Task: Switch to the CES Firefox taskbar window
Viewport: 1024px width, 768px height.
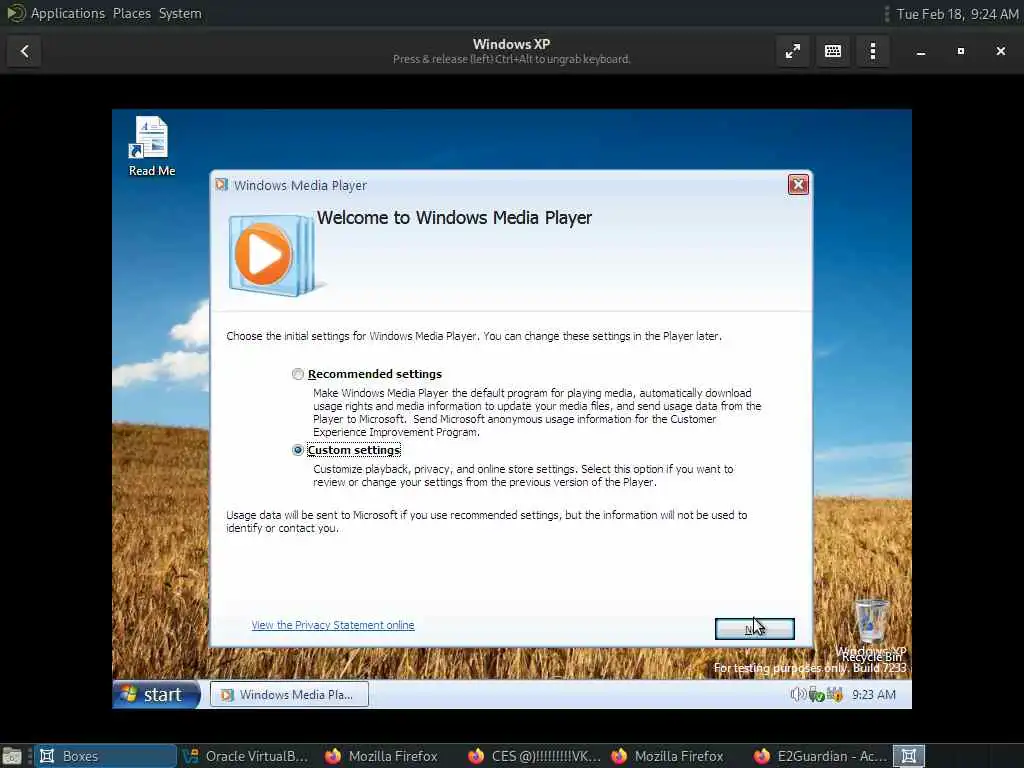Action: pyautogui.click(x=534, y=756)
